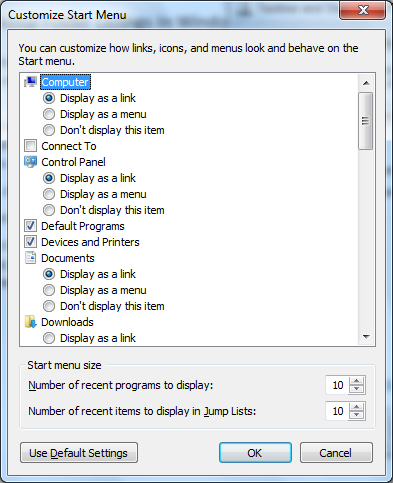Increase recent items in Jump Lists count
This screenshot has height=483, width=393.
tap(357, 407)
